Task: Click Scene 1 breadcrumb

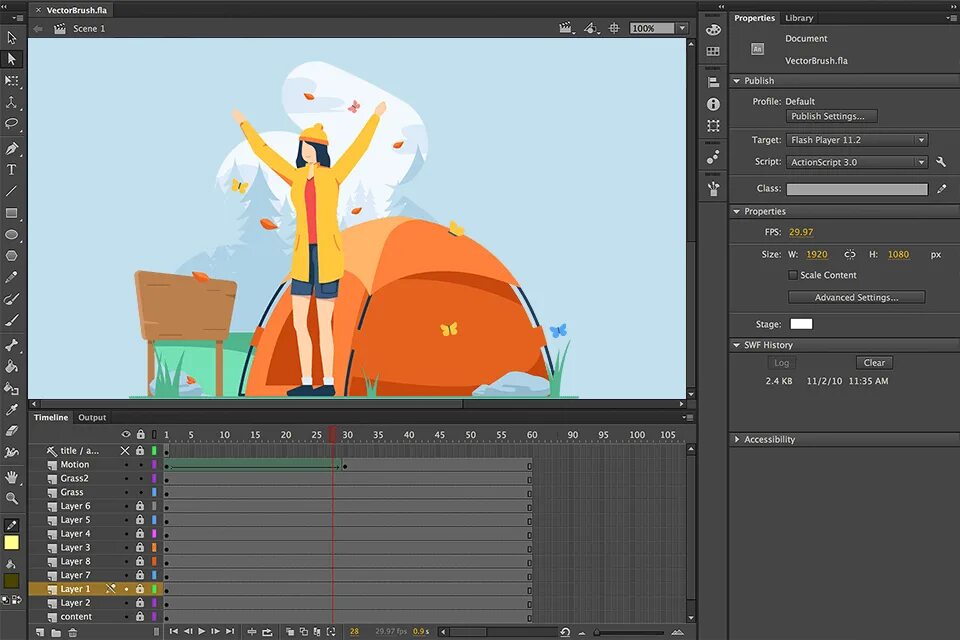Action: 89,28
